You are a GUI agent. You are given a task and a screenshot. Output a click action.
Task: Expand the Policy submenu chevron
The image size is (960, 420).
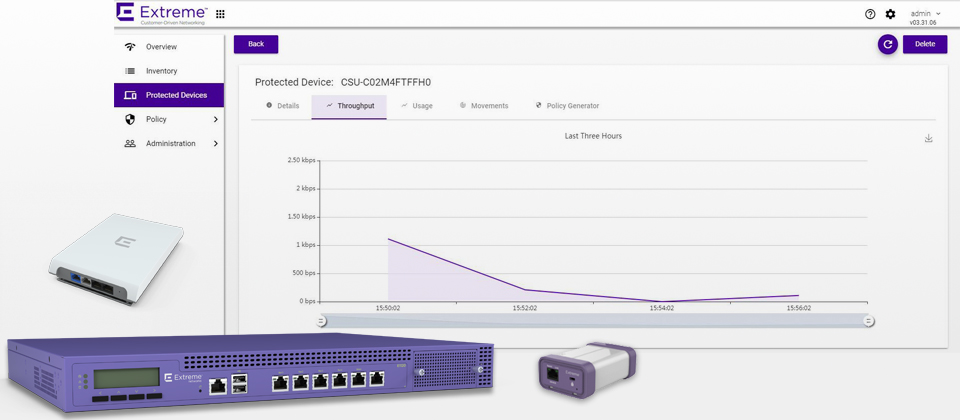(216, 119)
